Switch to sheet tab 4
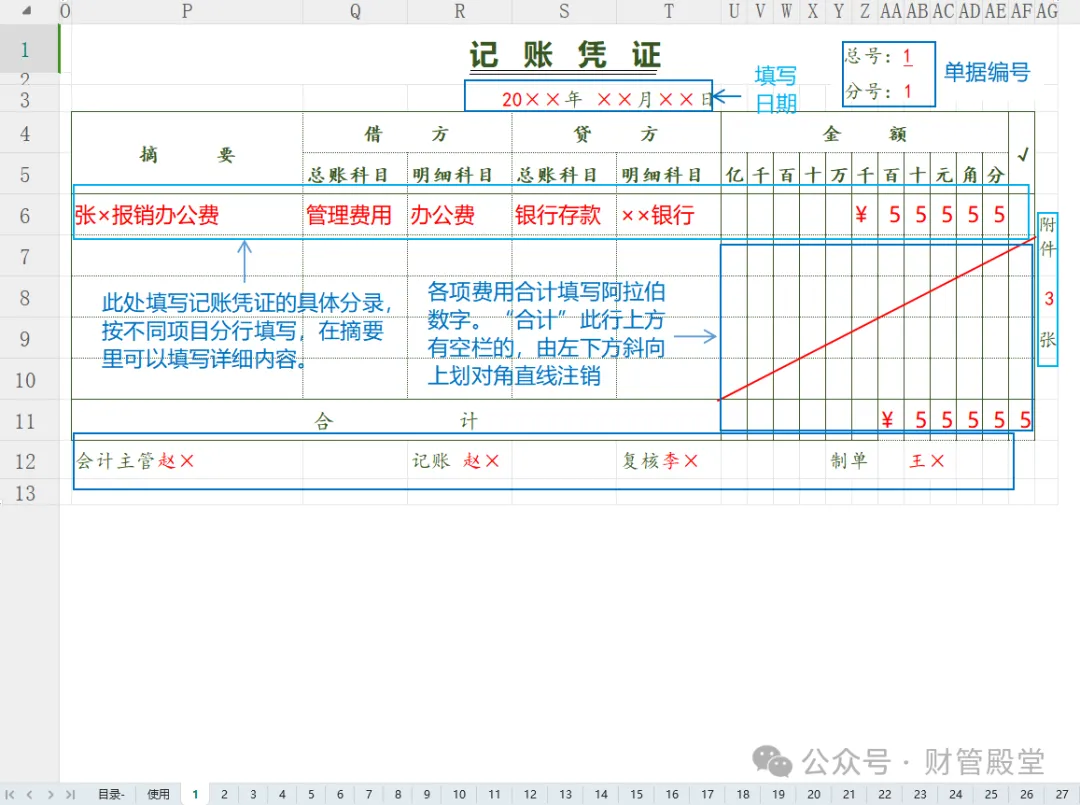Screen dimensions: 1080x805 [x=282, y=794]
